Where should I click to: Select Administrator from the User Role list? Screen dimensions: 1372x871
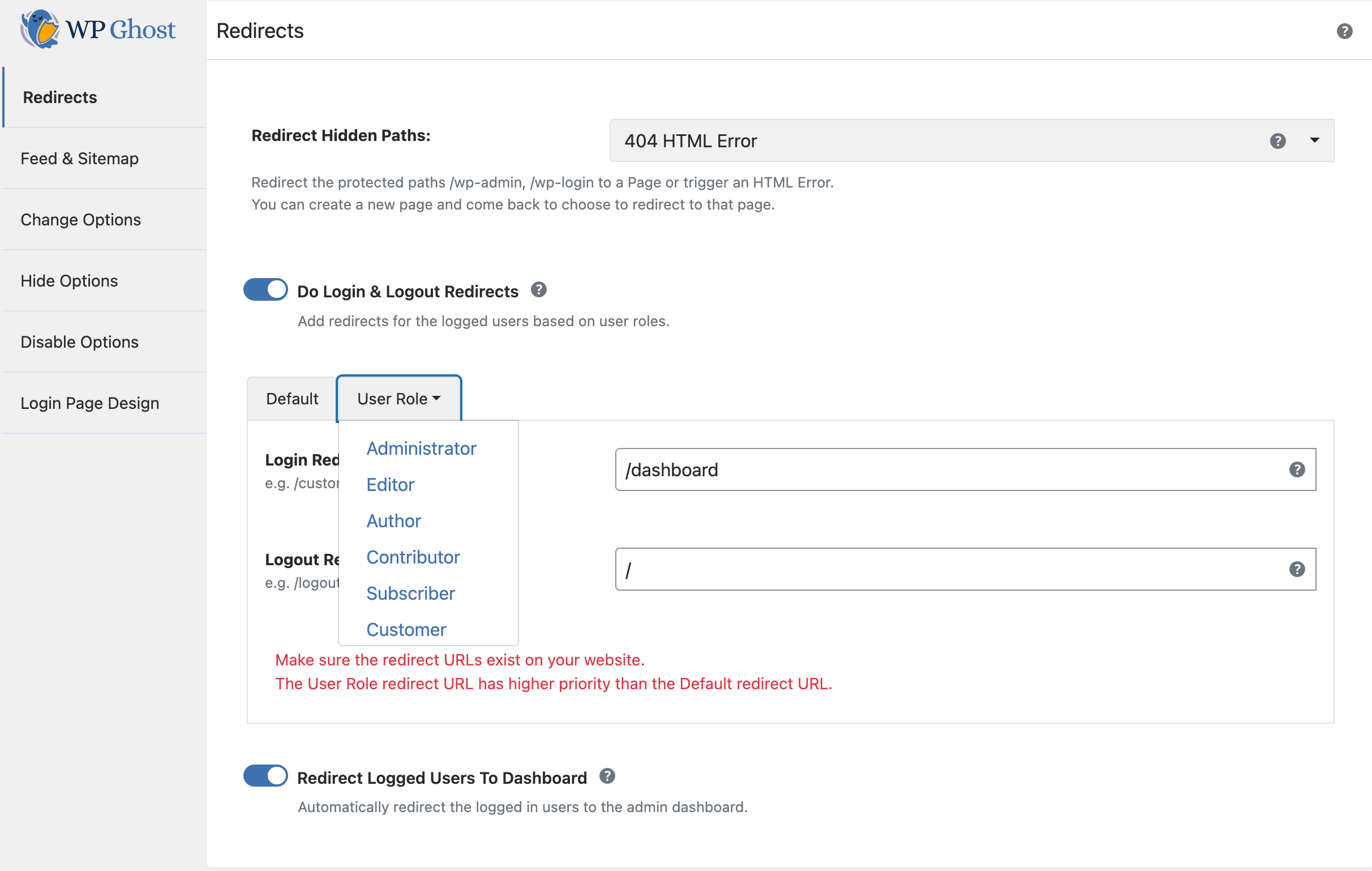point(421,449)
